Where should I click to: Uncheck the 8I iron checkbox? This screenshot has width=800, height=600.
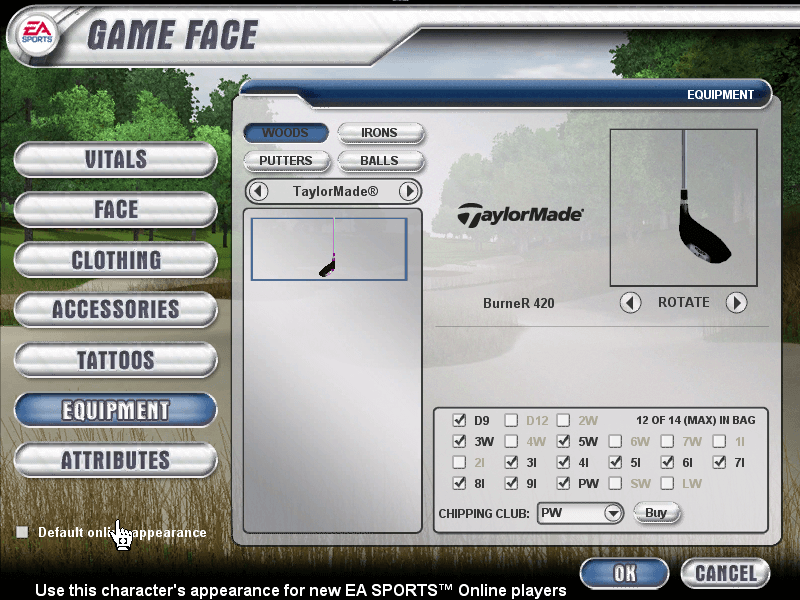(x=459, y=483)
